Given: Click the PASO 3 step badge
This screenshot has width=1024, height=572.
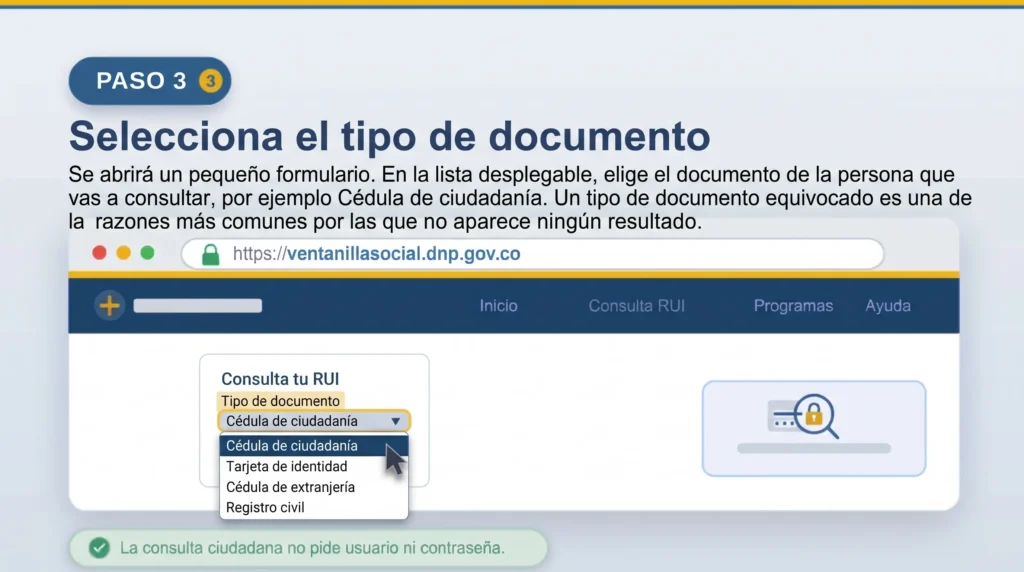Looking at the screenshot, I should 150,81.
